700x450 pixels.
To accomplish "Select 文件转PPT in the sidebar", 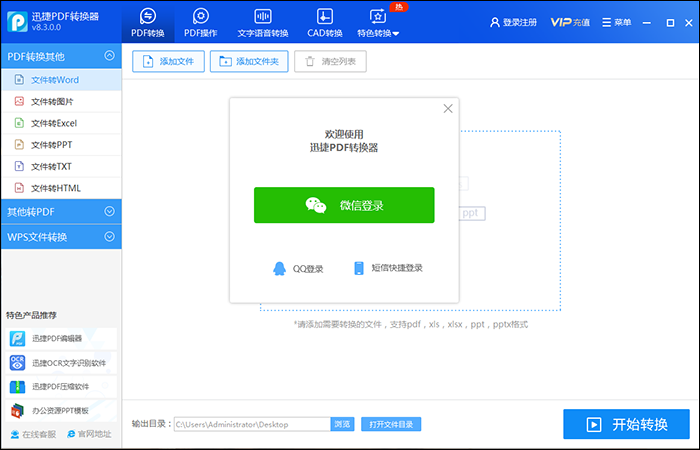I will 61,145.
